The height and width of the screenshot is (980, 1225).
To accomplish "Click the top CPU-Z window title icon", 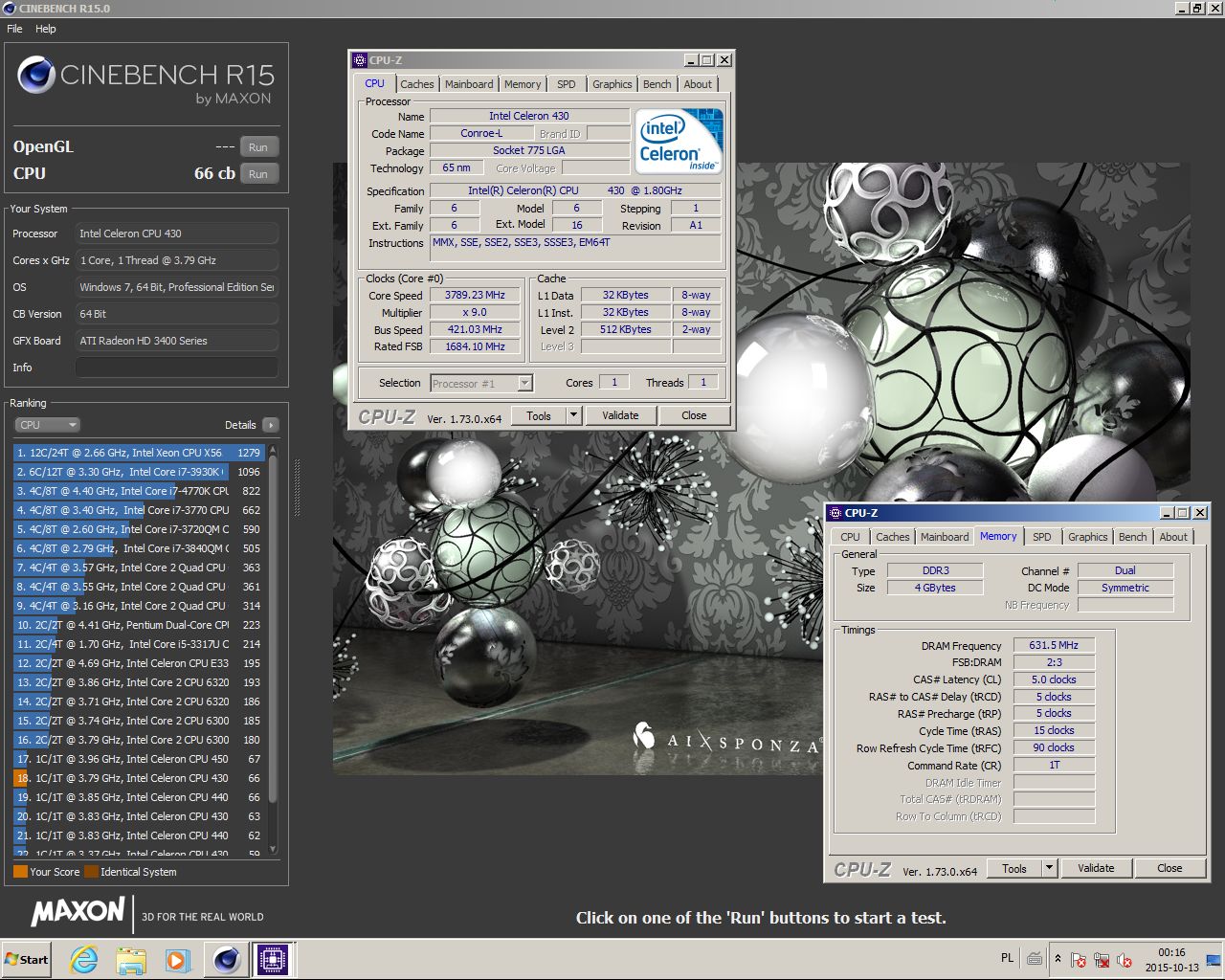I will point(360,60).
